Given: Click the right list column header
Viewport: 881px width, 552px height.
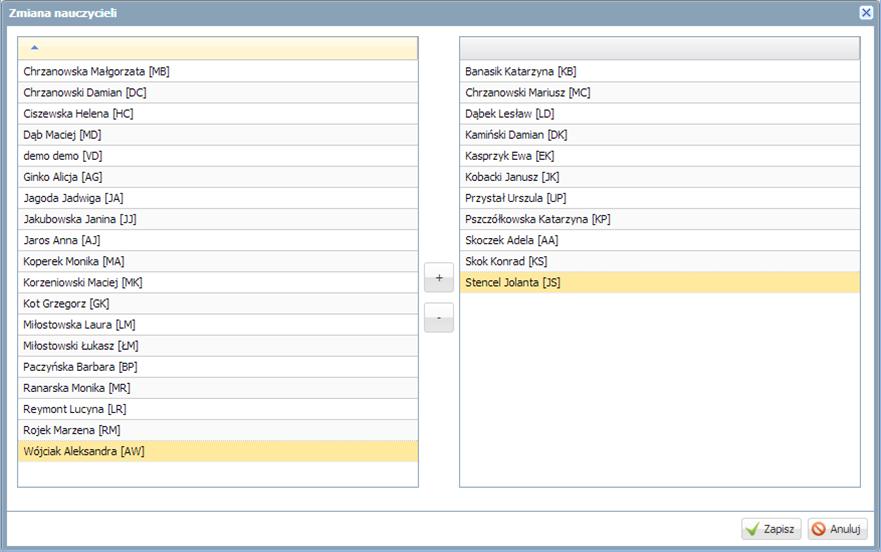Looking at the screenshot, I should (x=660, y=48).
